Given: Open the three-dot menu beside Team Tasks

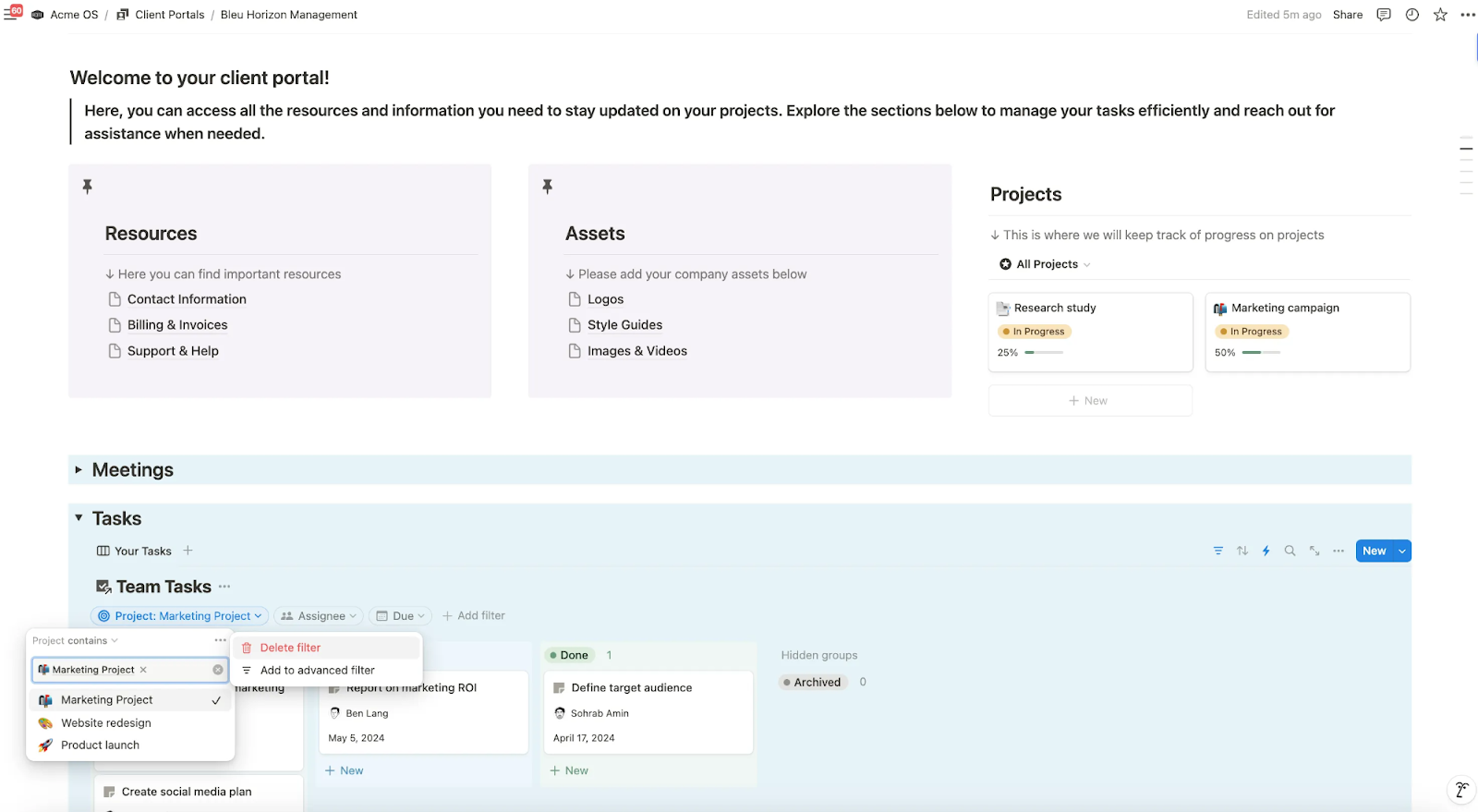Looking at the screenshot, I should [224, 587].
